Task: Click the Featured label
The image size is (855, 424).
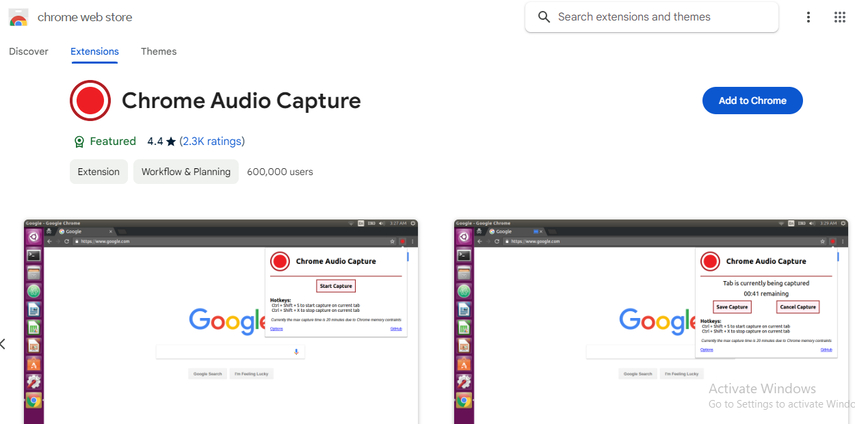Action: [x=113, y=141]
